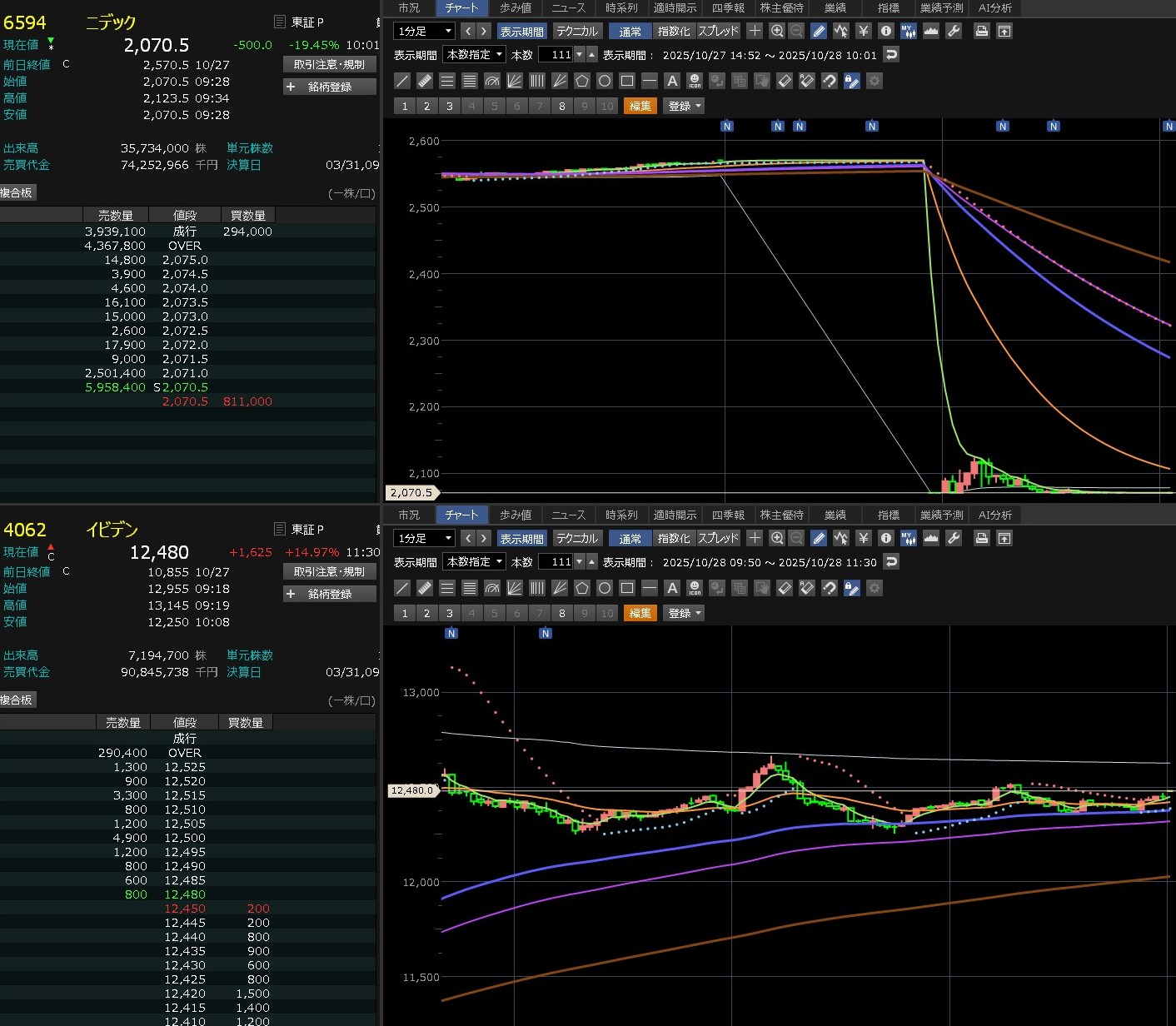Viewport: 1176px width, 1026px height.
Task: Toggle 指数化 mode in ニデック chart
Action: (673, 31)
